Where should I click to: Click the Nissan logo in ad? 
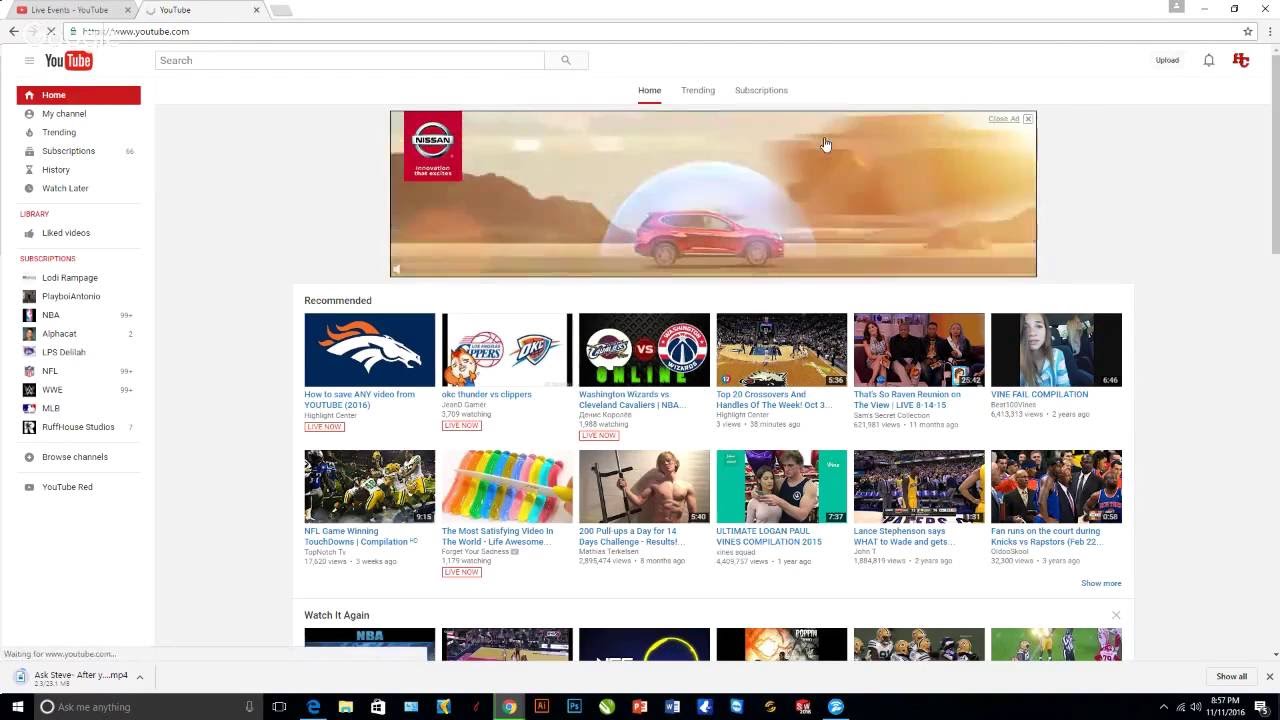pyautogui.click(x=433, y=146)
